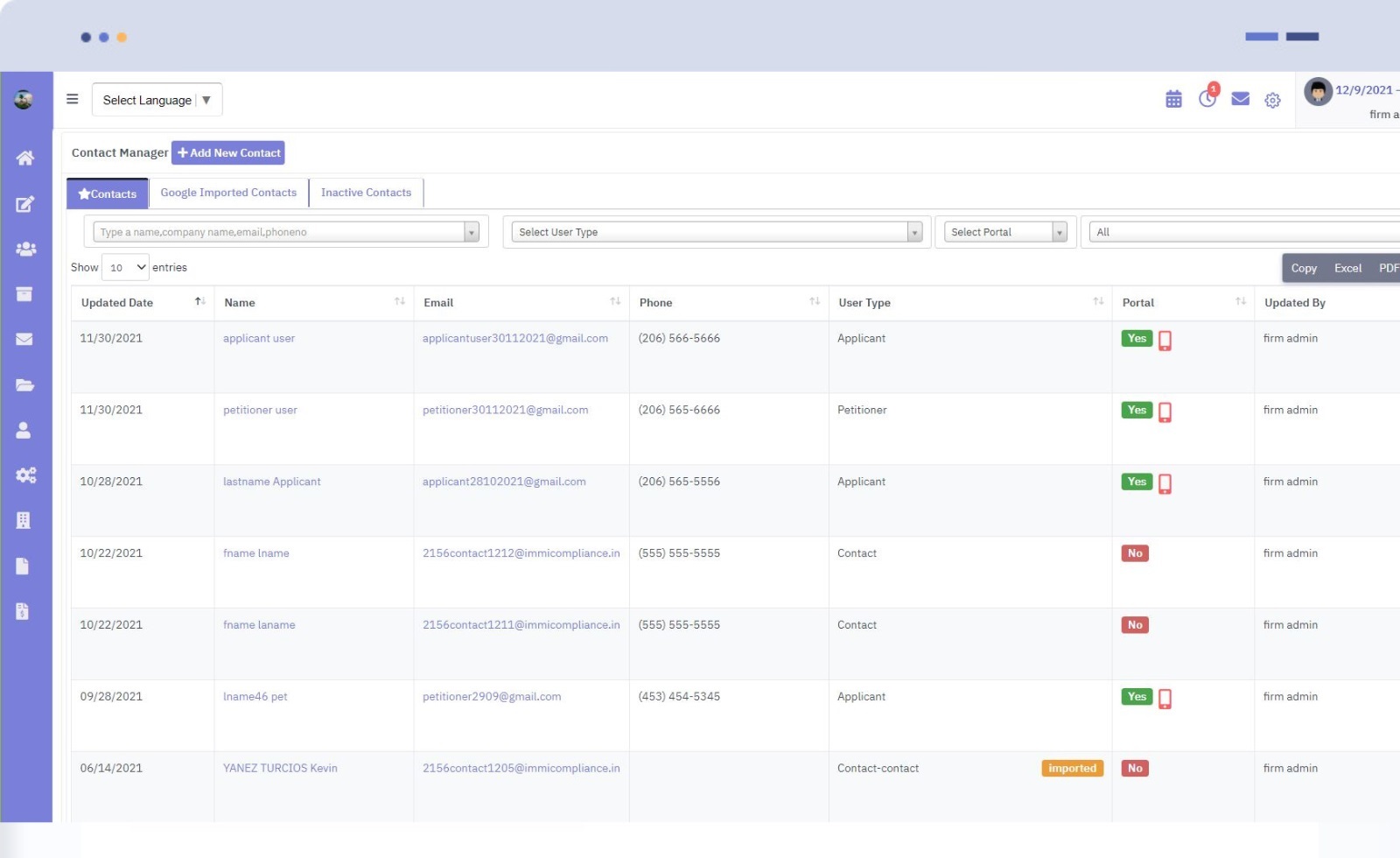The height and width of the screenshot is (858, 1400).
Task: Open the Select Portal dropdown
Action: (x=1004, y=231)
